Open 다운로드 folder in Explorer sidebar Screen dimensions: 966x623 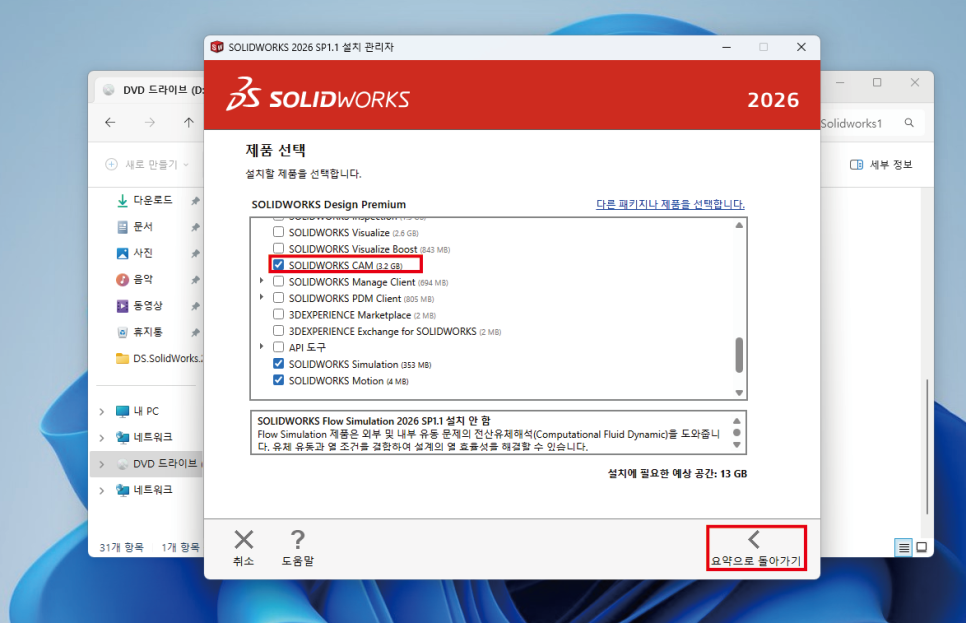[x=153, y=200]
